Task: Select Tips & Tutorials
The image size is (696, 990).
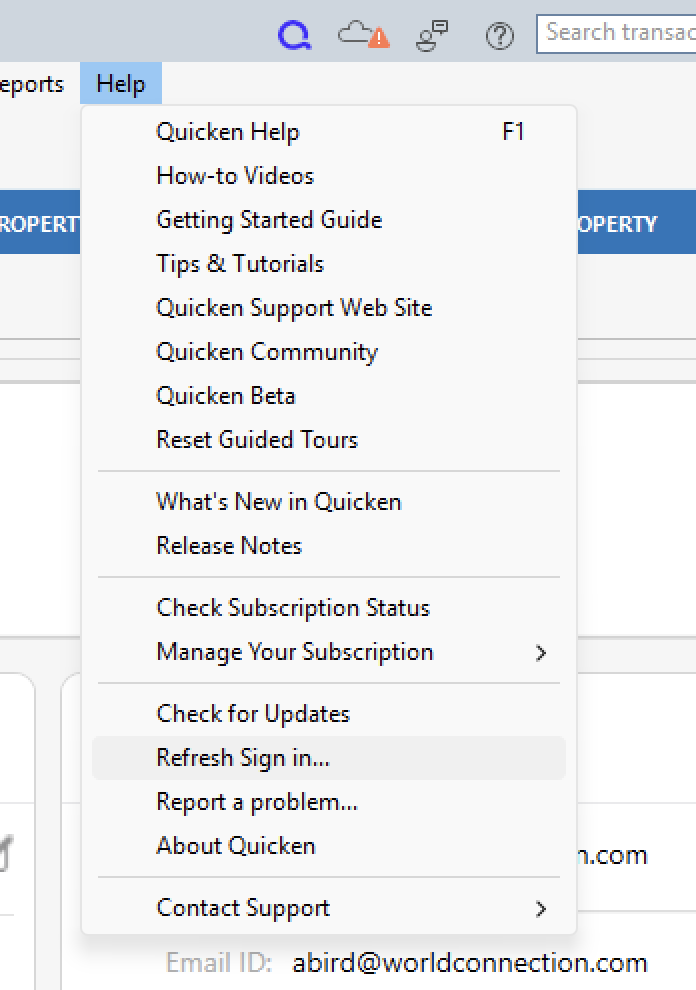Action: coord(328,264)
